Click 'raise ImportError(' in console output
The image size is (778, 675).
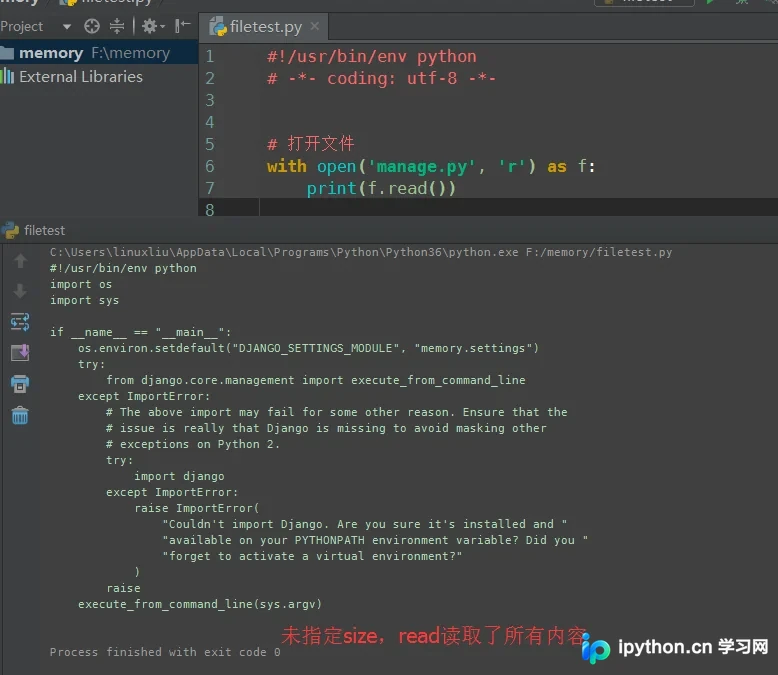point(196,508)
